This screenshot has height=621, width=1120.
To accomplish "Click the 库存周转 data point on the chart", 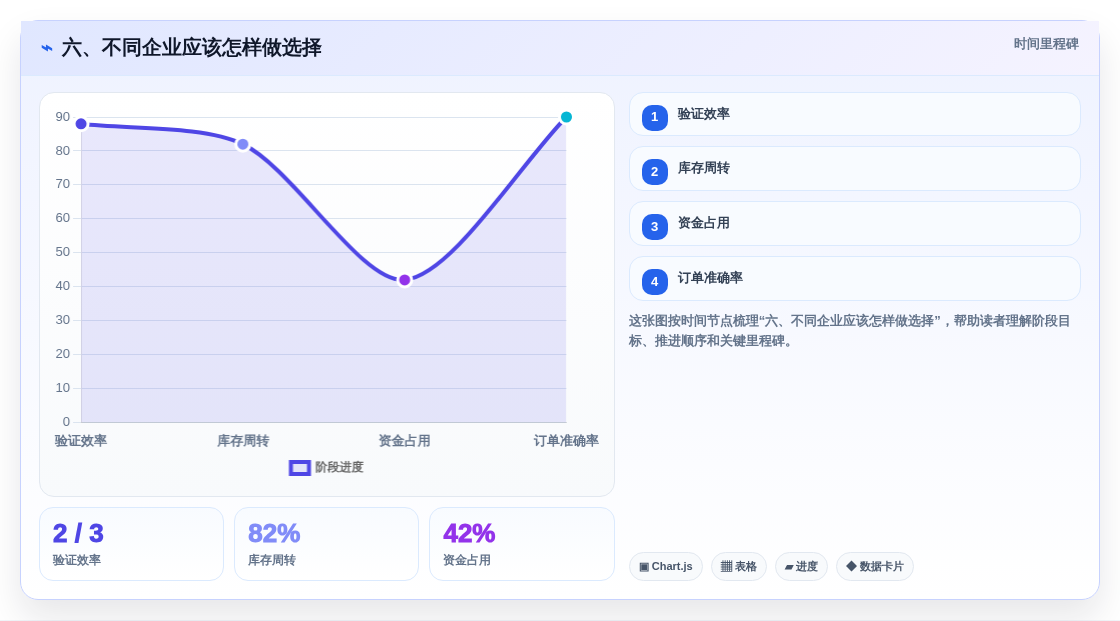I will pyautogui.click(x=243, y=144).
